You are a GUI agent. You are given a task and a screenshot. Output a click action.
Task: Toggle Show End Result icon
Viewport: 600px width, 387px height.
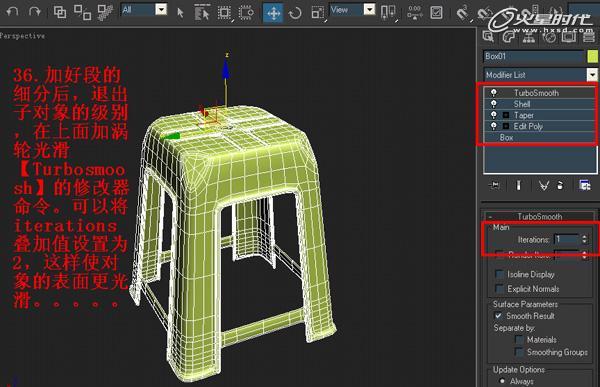[x=518, y=186]
